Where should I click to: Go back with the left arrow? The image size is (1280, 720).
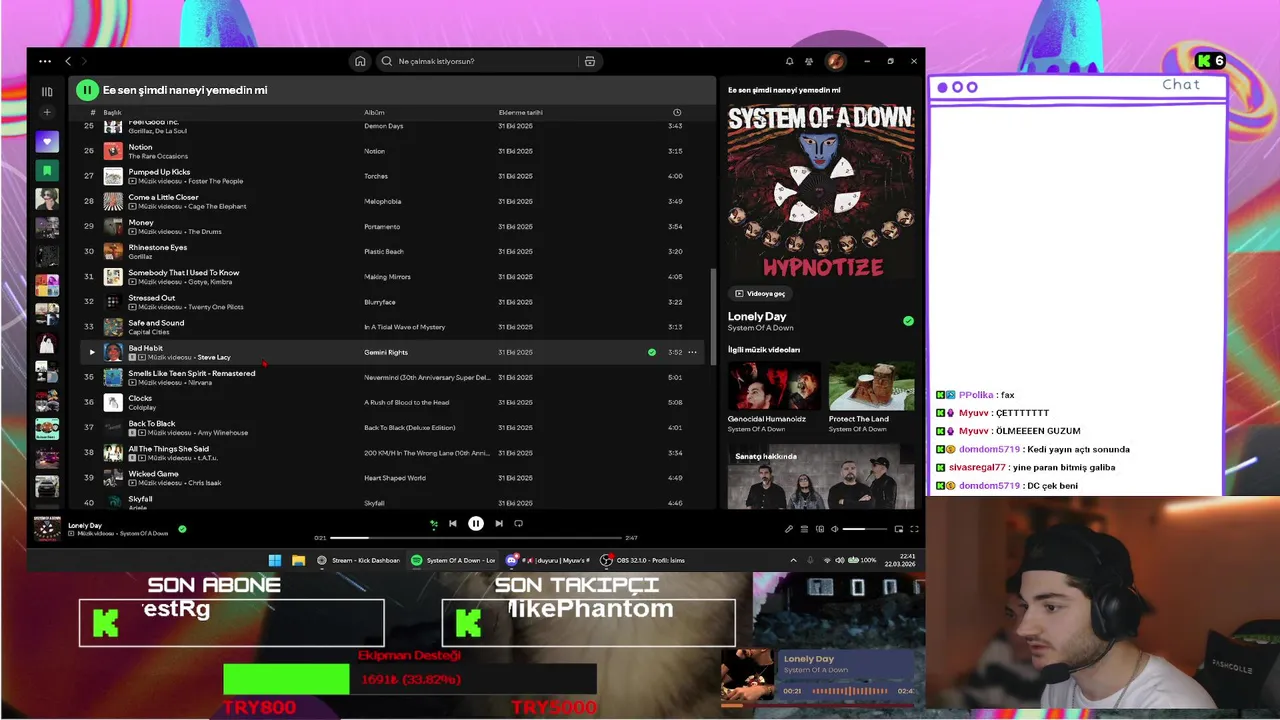[x=68, y=61]
